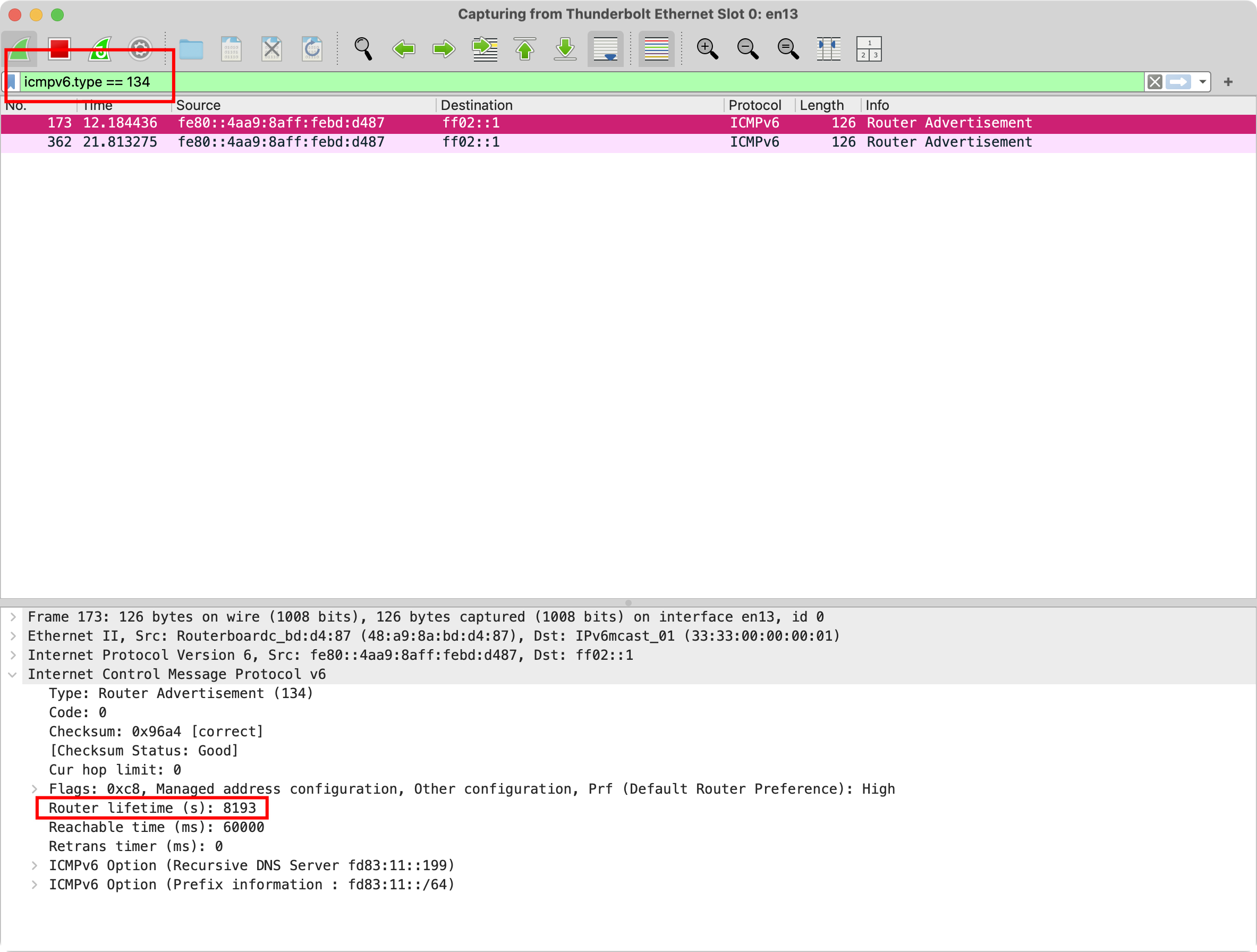Image resolution: width=1257 pixels, height=952 pixels.
Task: Apply the display filter arrow
Action: (x=1178, y=82)
